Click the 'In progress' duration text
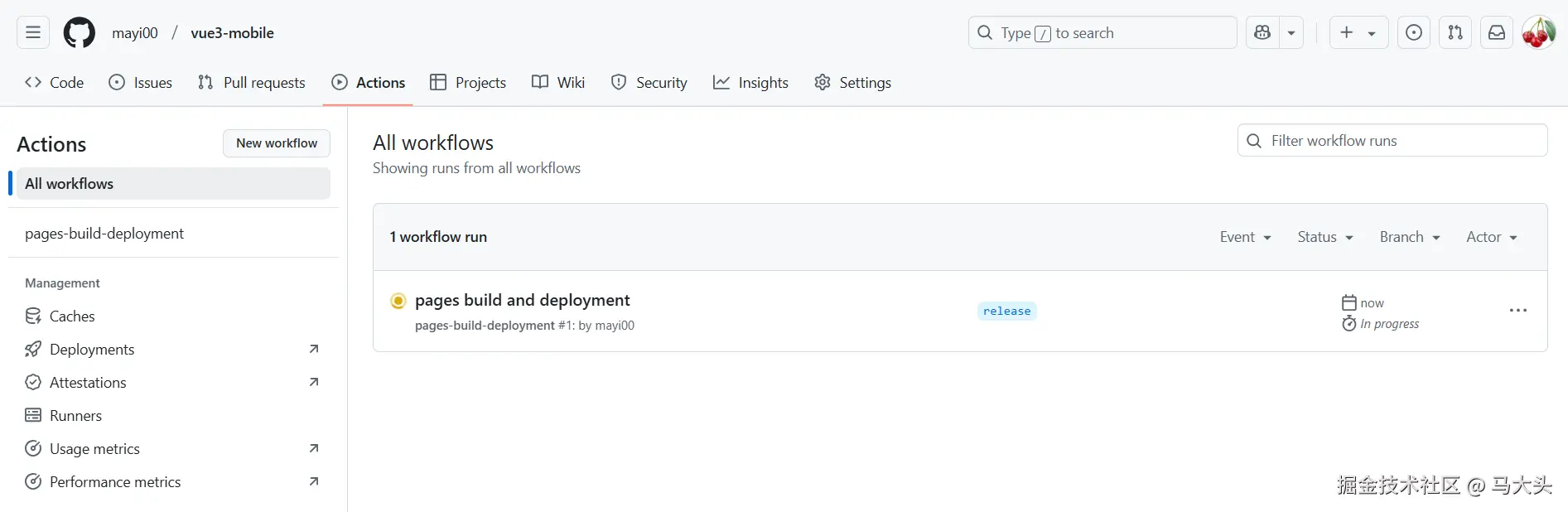Image resolution: width=1568 pixels, height=512 pixels. [x=1390, y=324]
